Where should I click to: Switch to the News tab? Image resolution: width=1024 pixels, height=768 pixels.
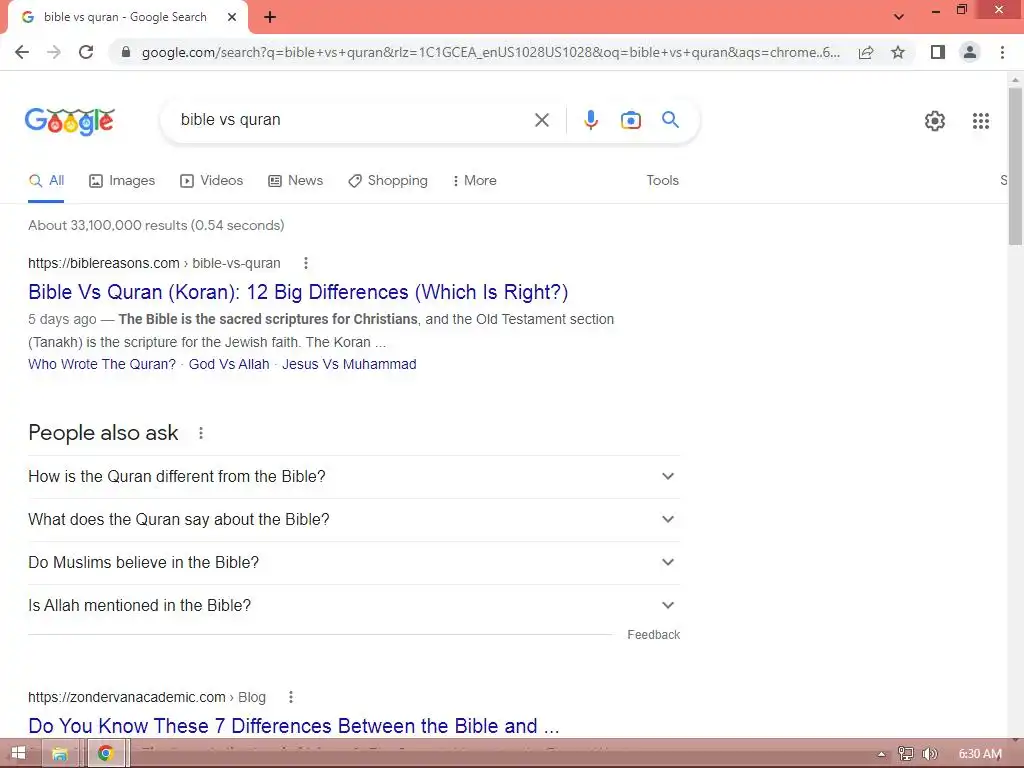pos(296,181)
